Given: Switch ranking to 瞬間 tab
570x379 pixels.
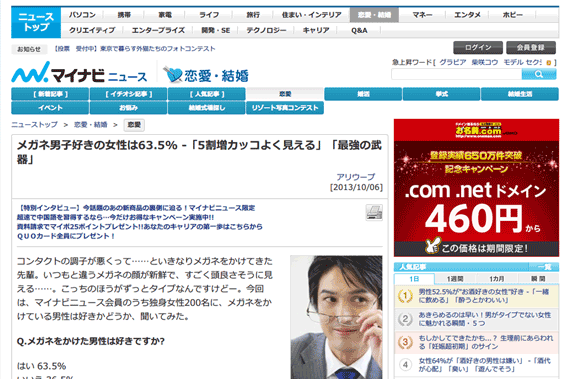Looking at the screenshot, I should 538,279.
